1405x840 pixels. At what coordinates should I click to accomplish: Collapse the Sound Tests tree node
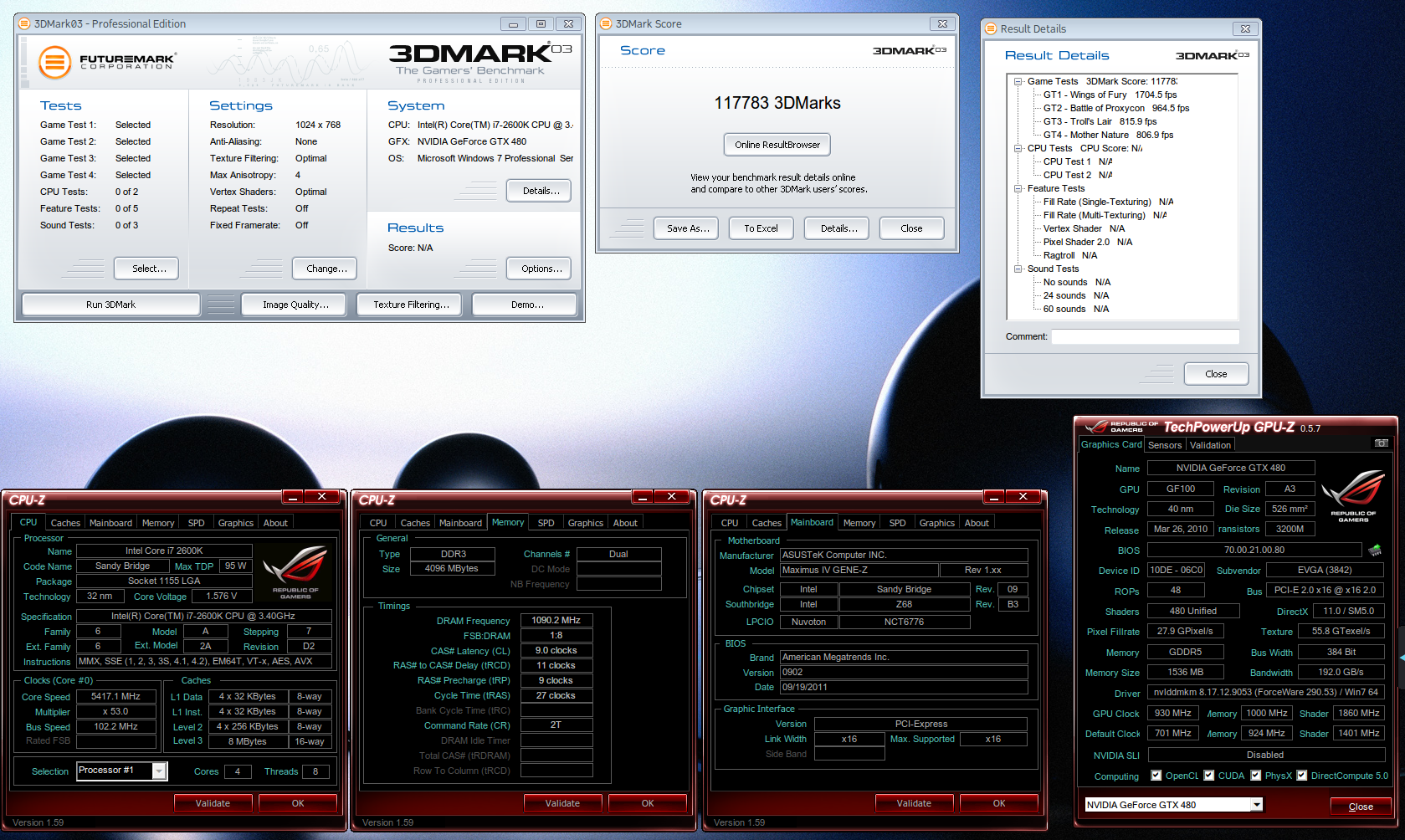click(1018, 269)
